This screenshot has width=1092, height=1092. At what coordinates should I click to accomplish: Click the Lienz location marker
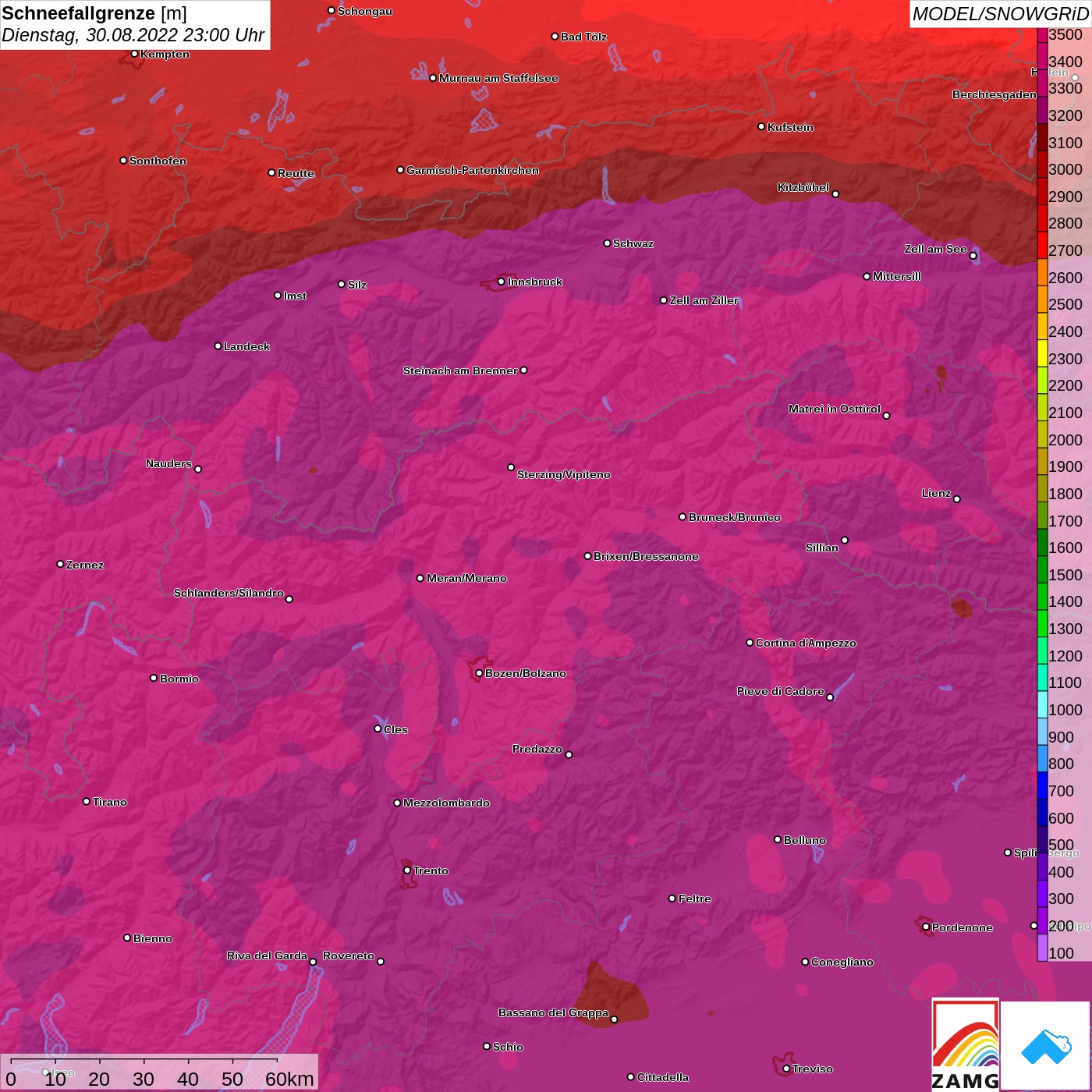click(957, 499)
